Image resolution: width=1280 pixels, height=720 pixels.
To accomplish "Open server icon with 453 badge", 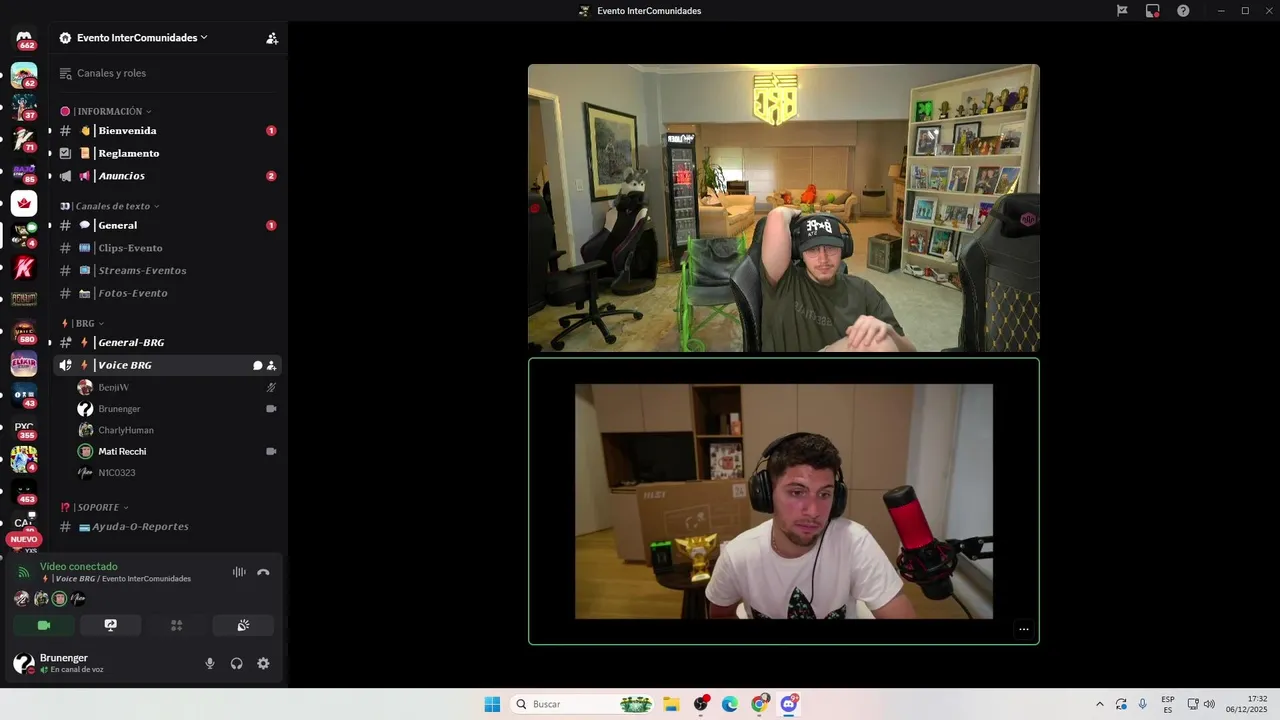I will coord(24,491).
